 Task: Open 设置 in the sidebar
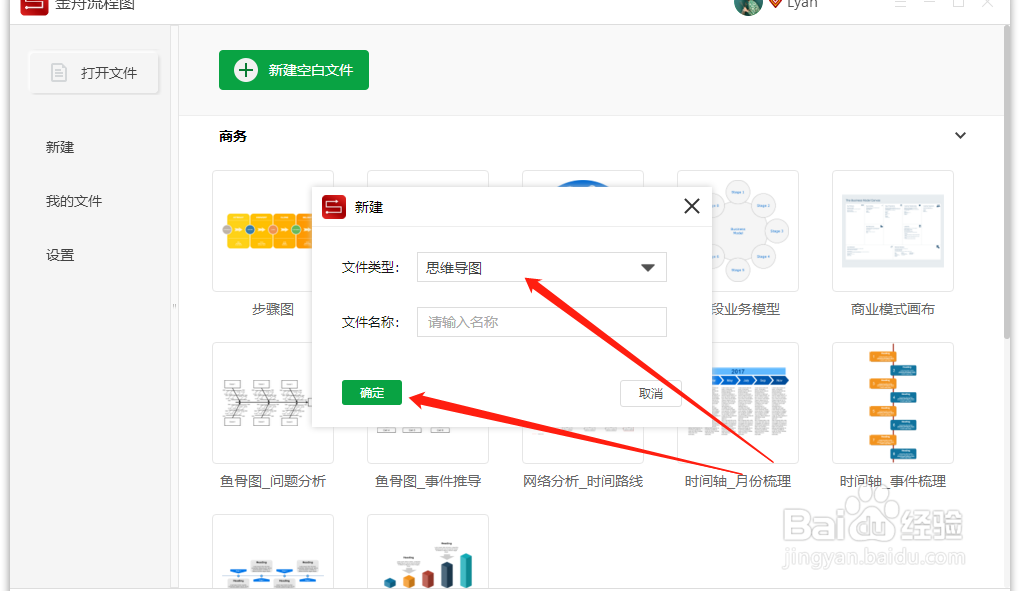point(60,256)
